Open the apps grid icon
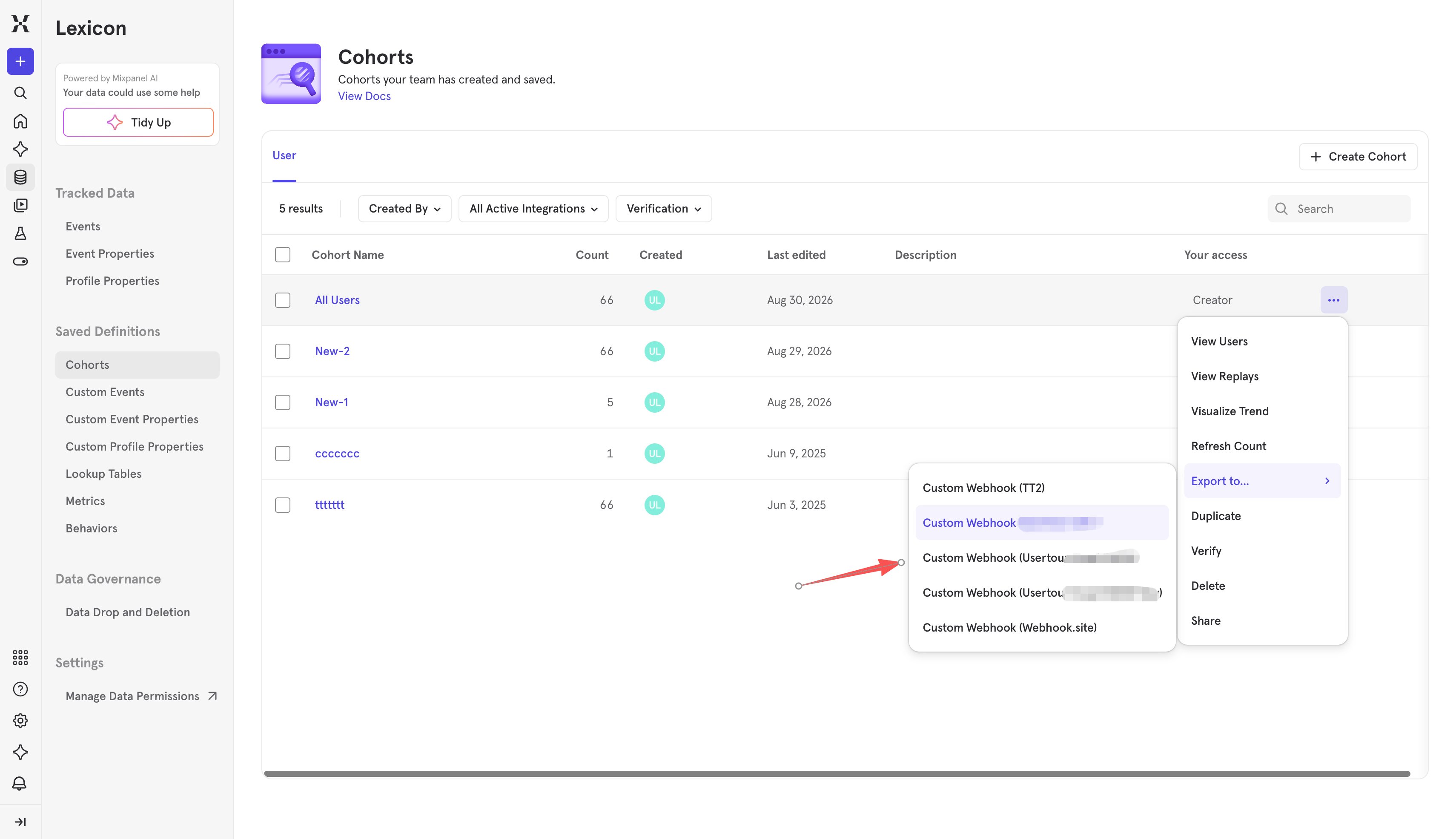Screen dimensions: 1456x839 click(x=20, y=658)
